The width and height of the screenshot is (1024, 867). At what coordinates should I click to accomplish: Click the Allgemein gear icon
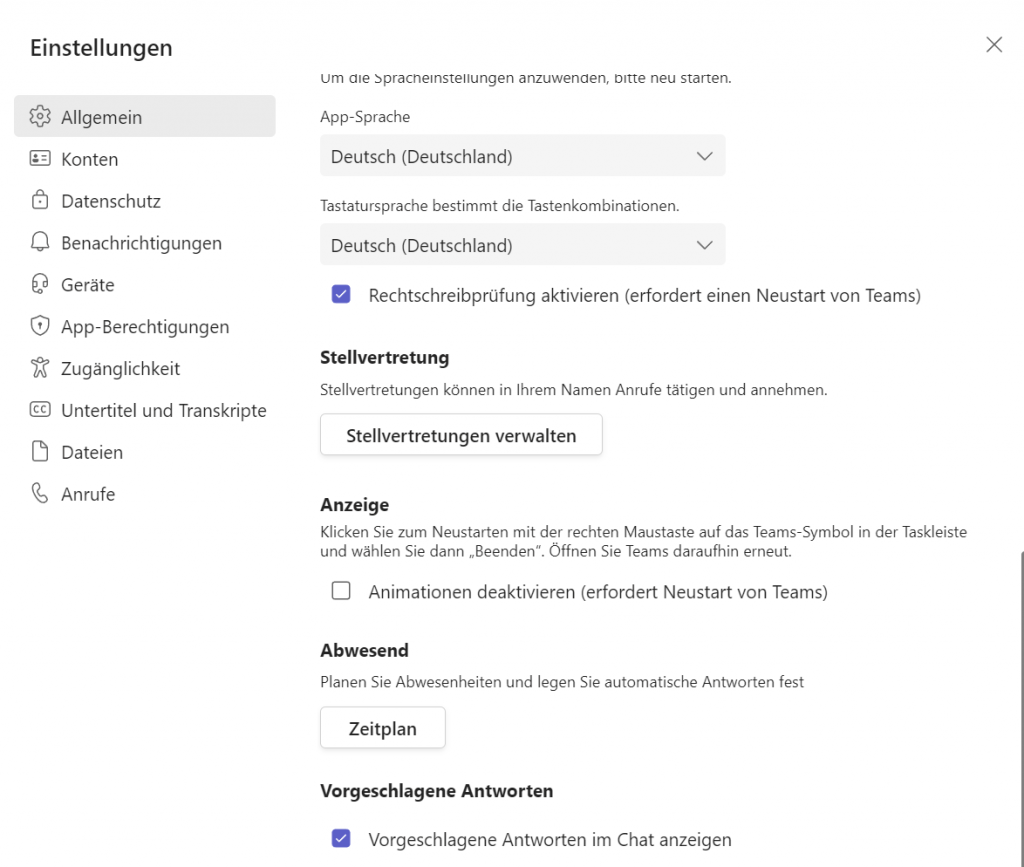[x=39, y=116]
